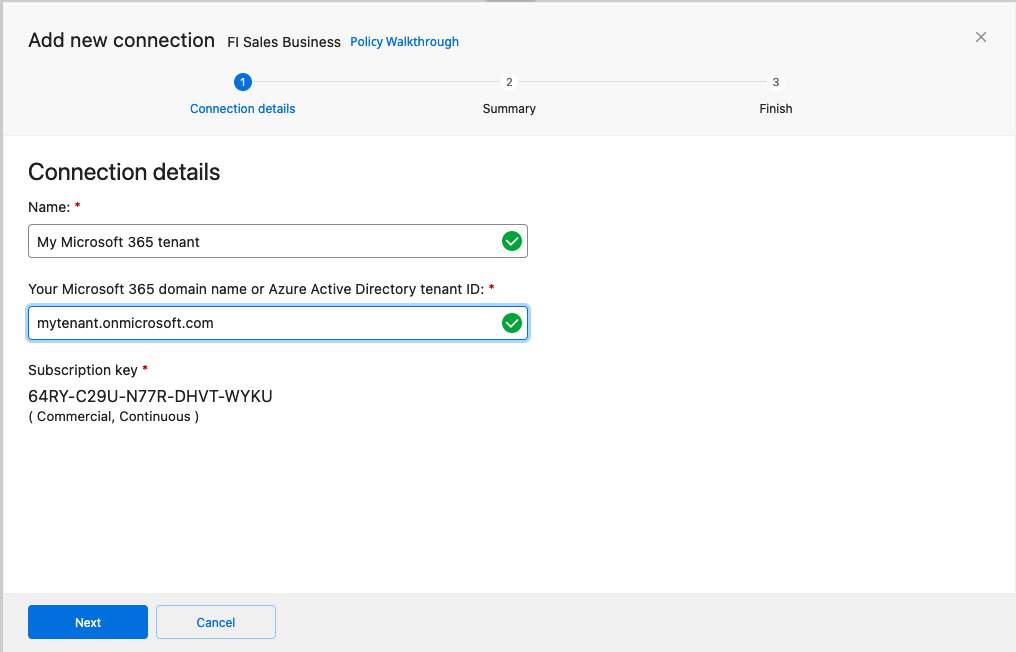Select the Summary step label
The image size is (1016, 652).
pos(509,108)
